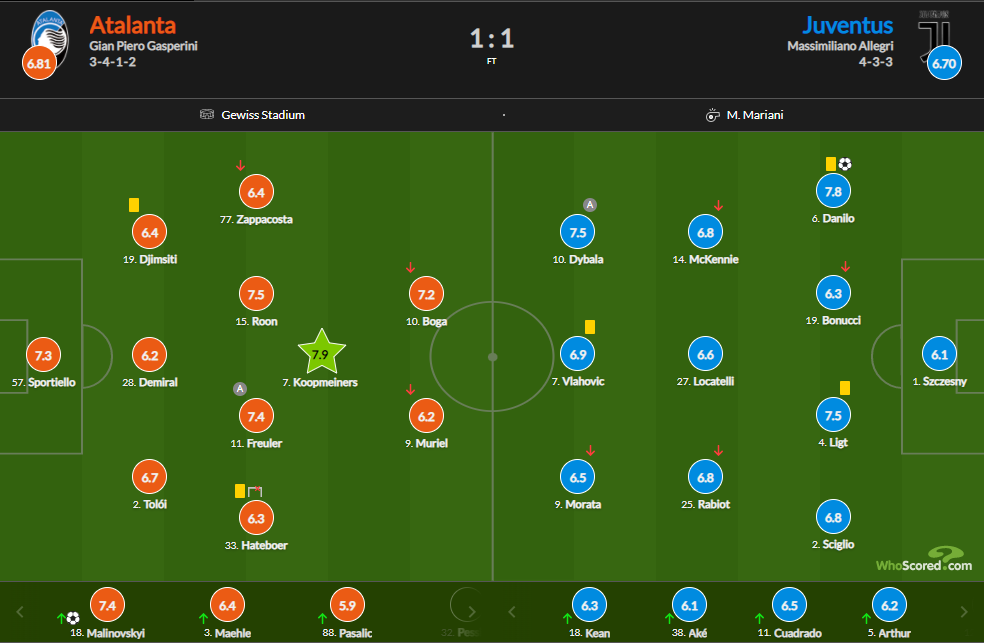Click substitute Malinovskyi's 7.4 rating badge
This screenshot has height=643, width=985.
[108, 604]
